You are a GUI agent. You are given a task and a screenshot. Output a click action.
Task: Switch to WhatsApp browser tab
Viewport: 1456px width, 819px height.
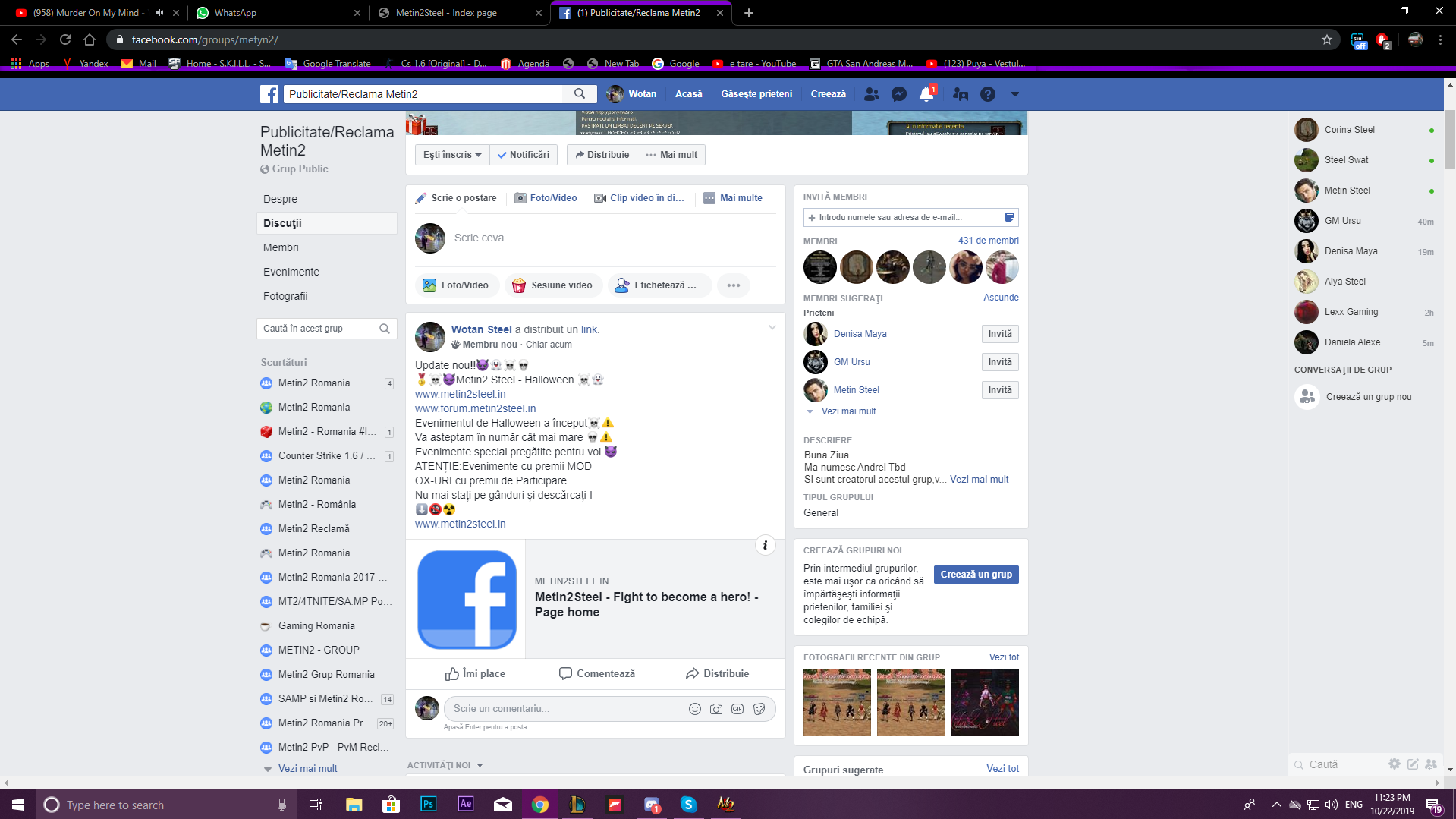[277, 13]
